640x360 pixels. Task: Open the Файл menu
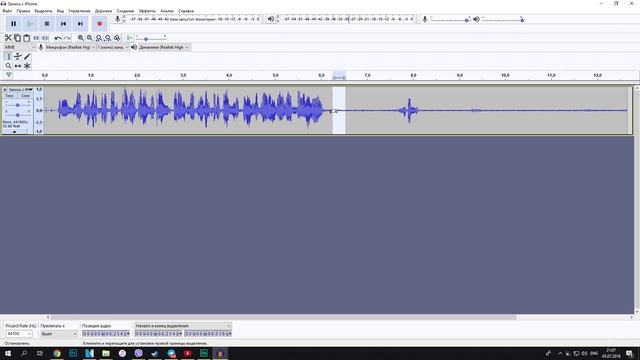7,11
